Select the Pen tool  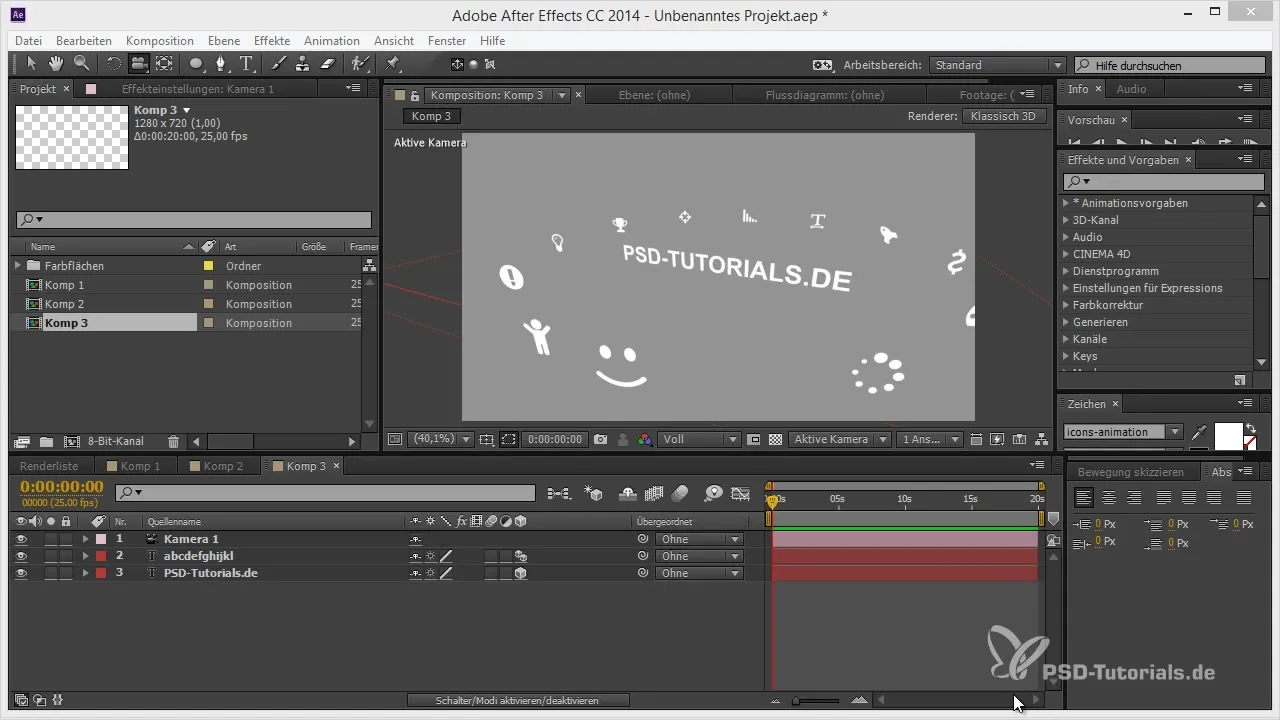tap(221, 64)
